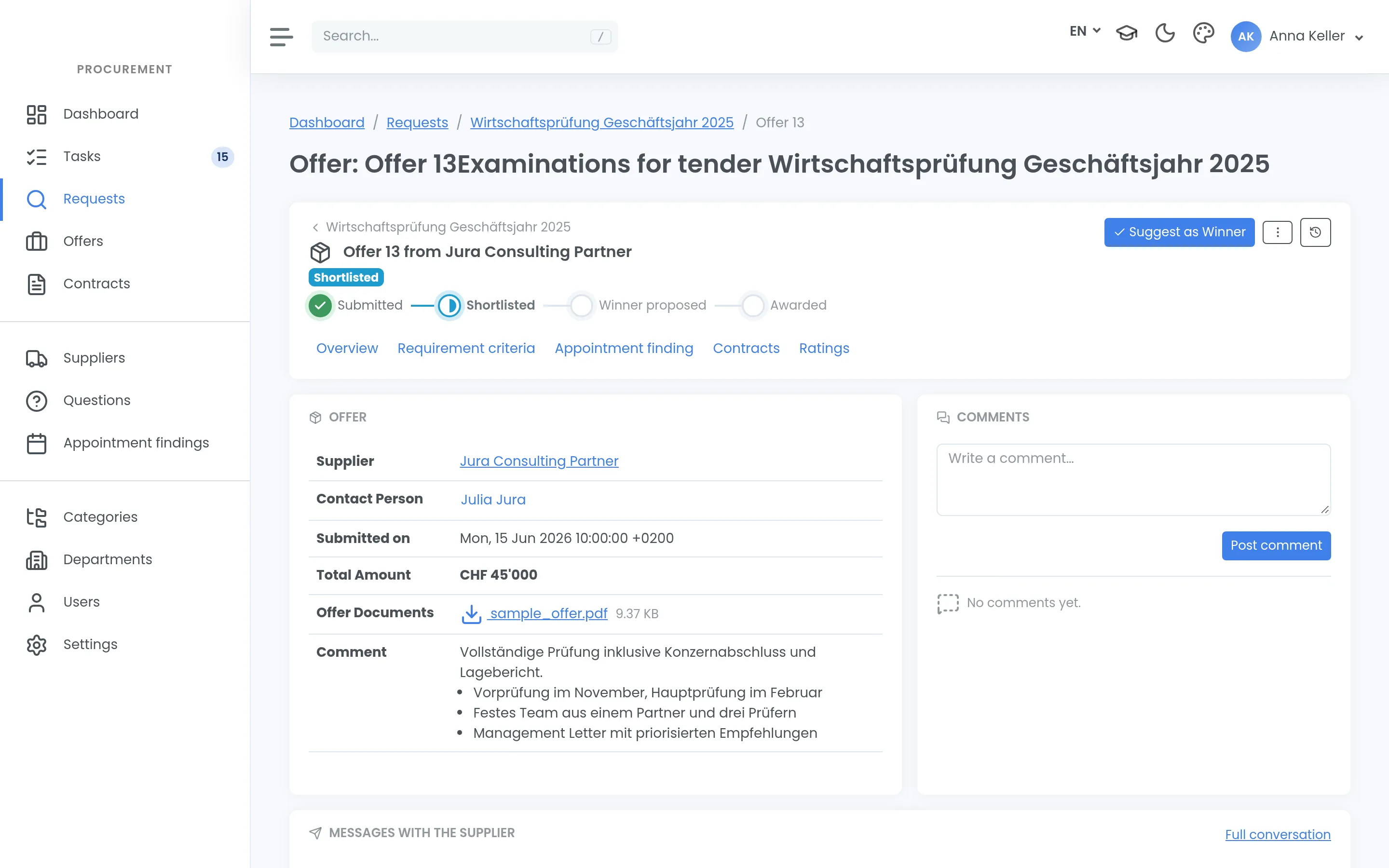
Task: Click the Dashboard breadcrumb link
Action: pos(327,123)
